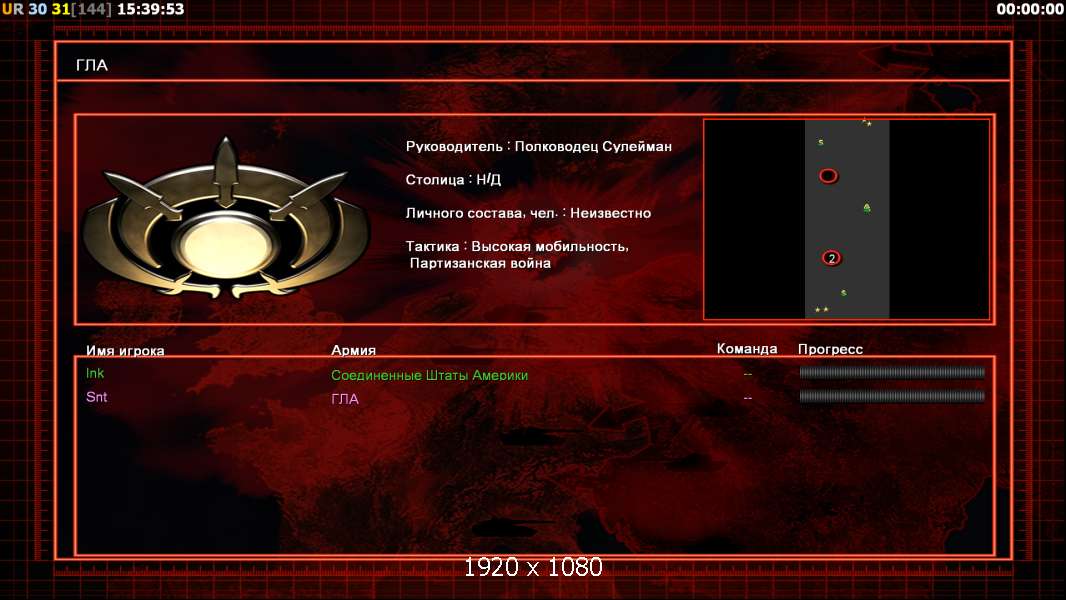Select start position 2 on the minimap
The width and height of the screenshot is (1066, 600).
coord(831,258)
